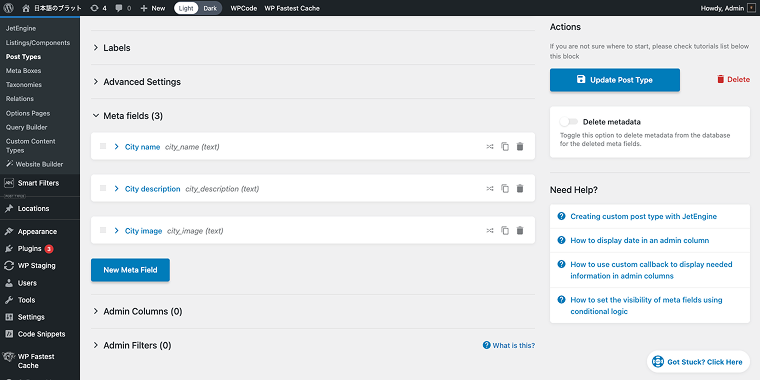Open Options Pages submenu item
The height and width of the screenshot is (380, 760).
point(28,113)
